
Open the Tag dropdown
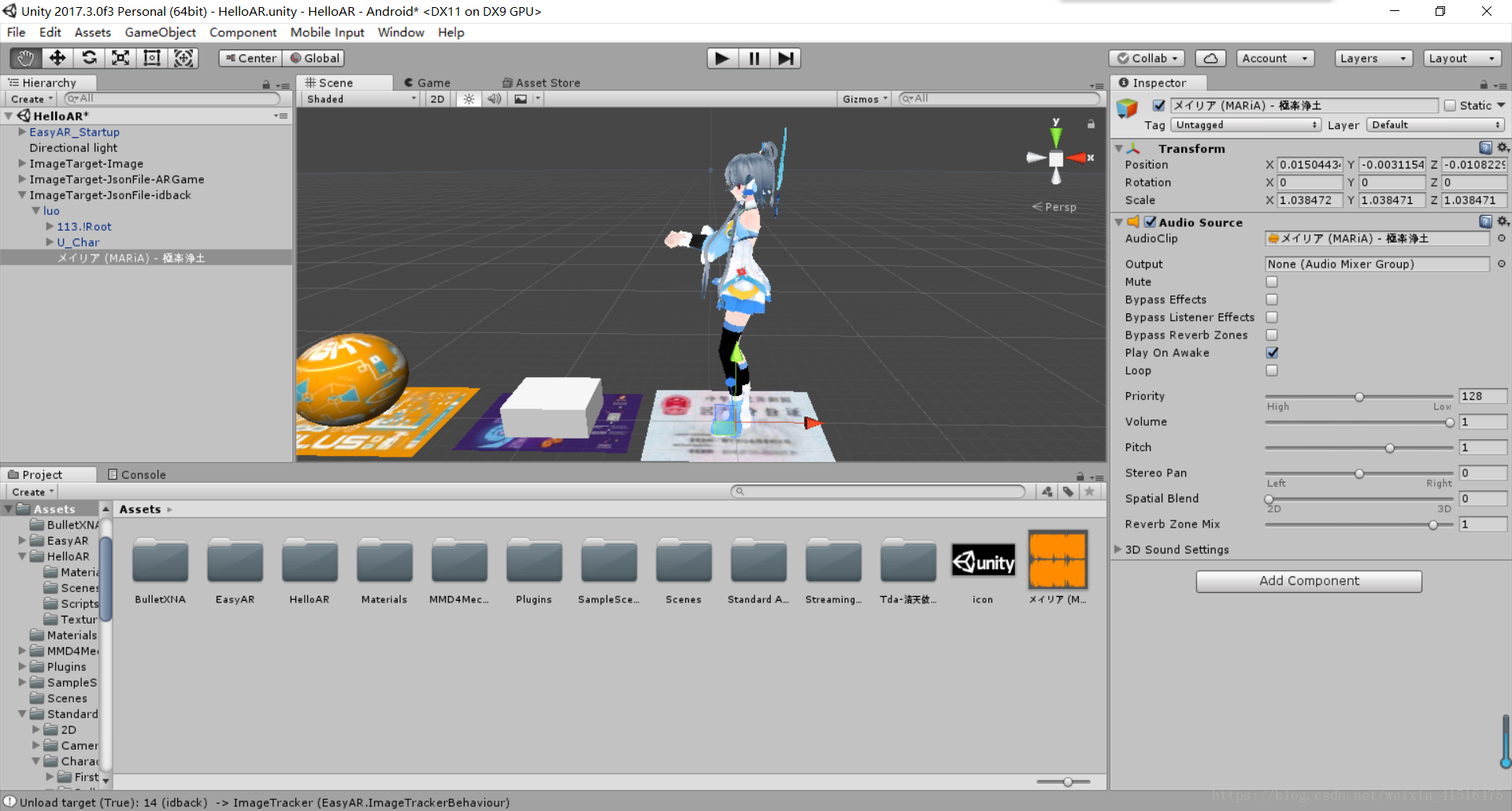(x=1245, y=125)
